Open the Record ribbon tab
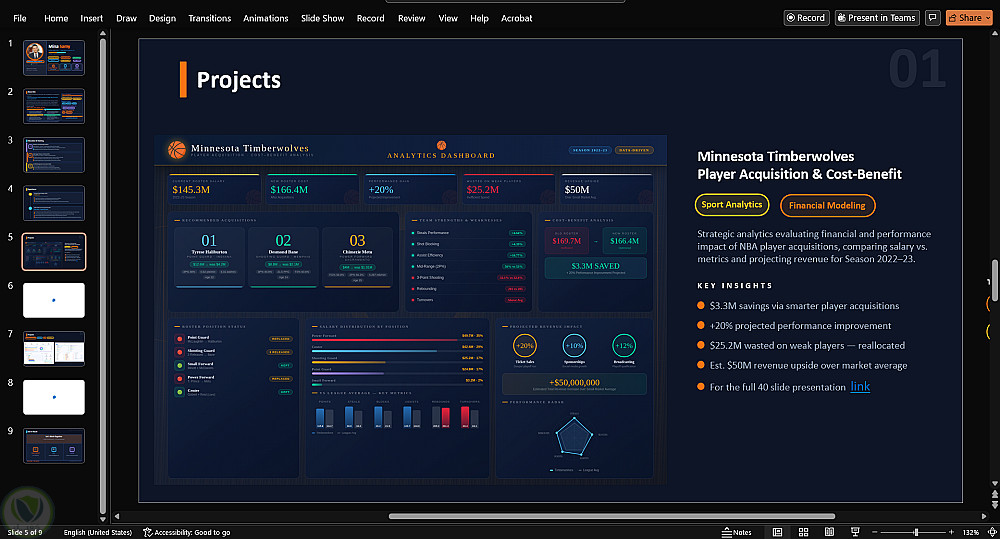 point(371,18)
